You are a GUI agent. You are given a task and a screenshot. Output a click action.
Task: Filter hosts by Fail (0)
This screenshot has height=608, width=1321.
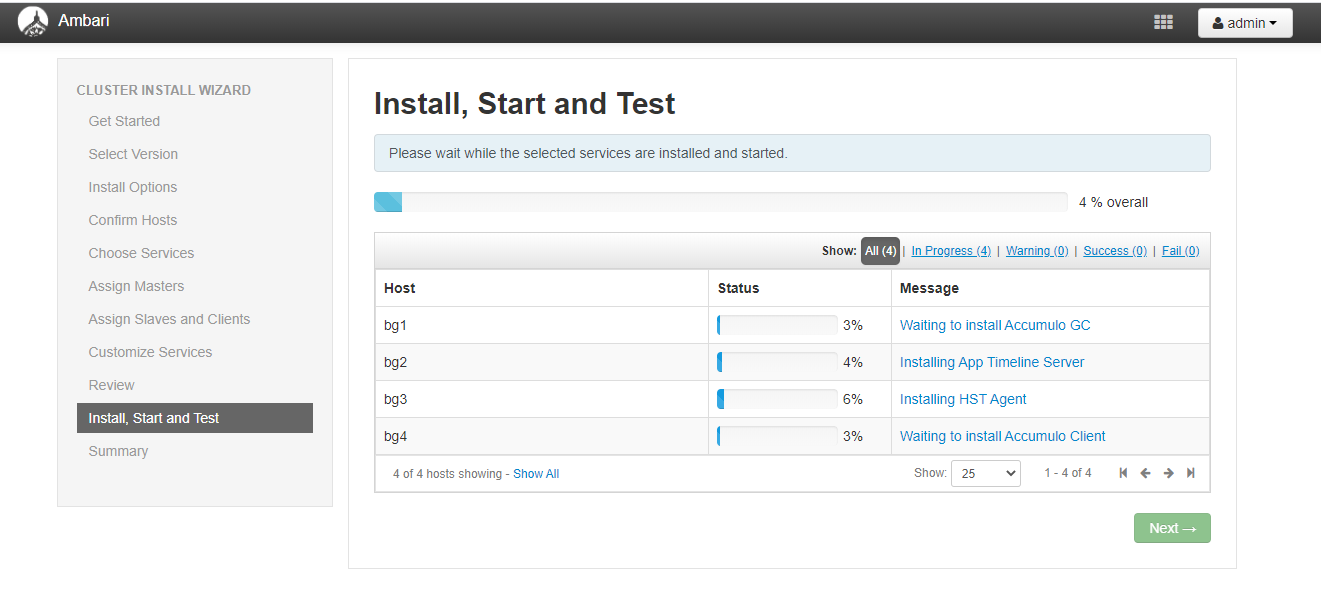(x=1180, y=251)
